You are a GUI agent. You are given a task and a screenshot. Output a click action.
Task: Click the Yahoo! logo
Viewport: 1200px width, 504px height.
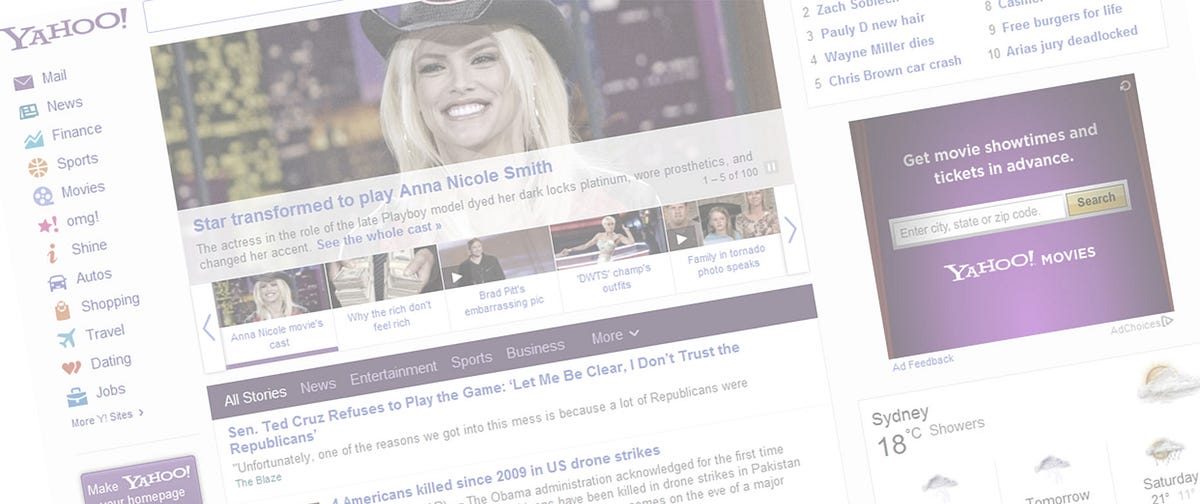point(64,30)
